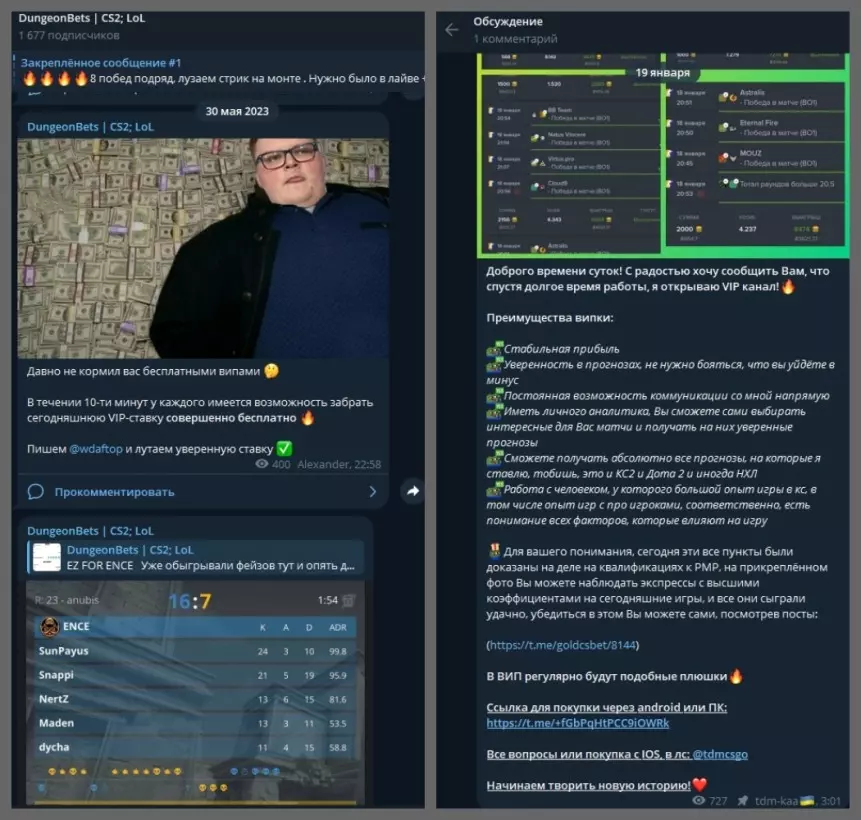
Task: Jump to the quoted reply EZ FOR ENCE
Action: pyautogui.click(x=195, y=557)
